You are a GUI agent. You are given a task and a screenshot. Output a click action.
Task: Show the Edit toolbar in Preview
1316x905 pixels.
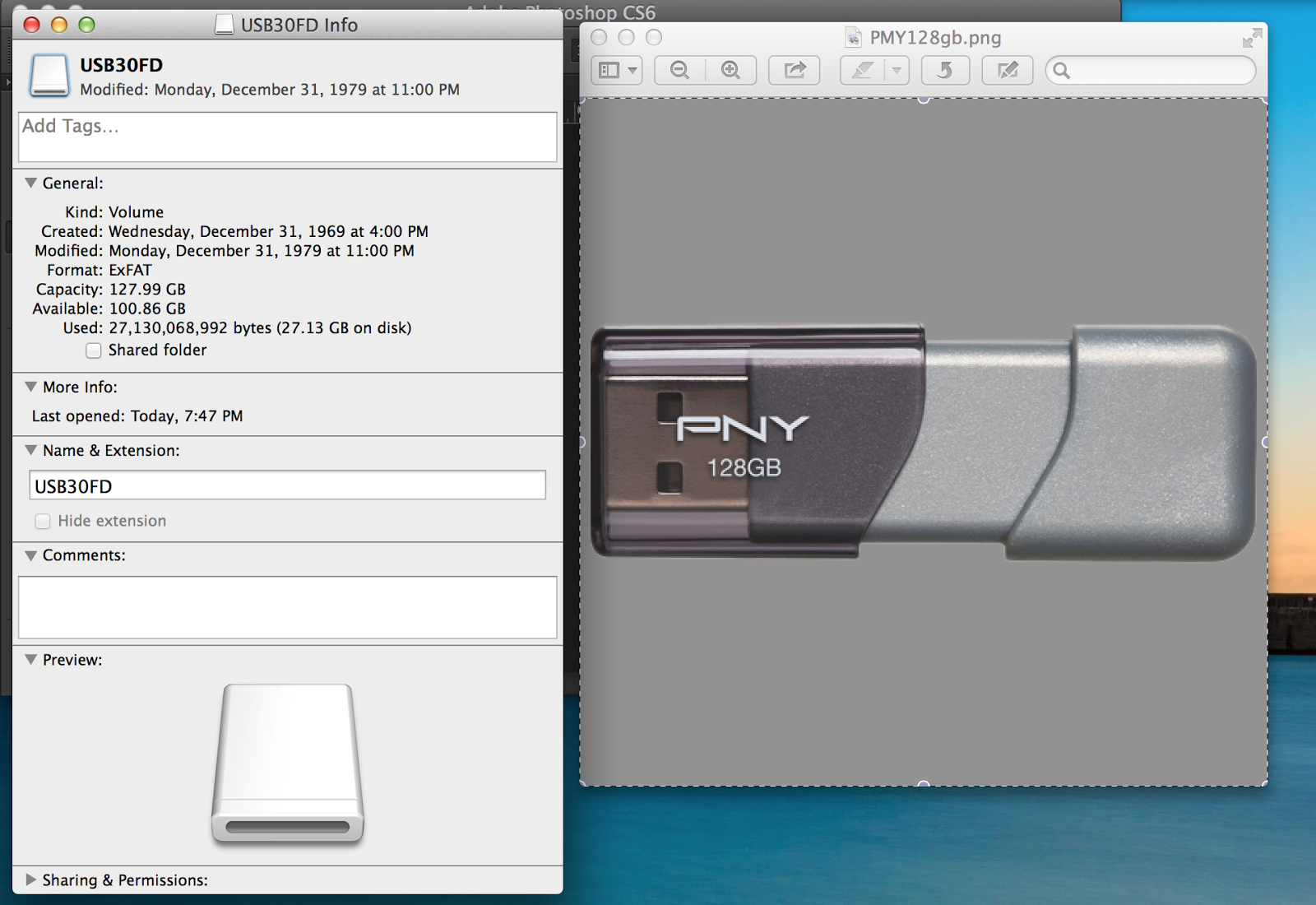click(x=1008, y=71)
